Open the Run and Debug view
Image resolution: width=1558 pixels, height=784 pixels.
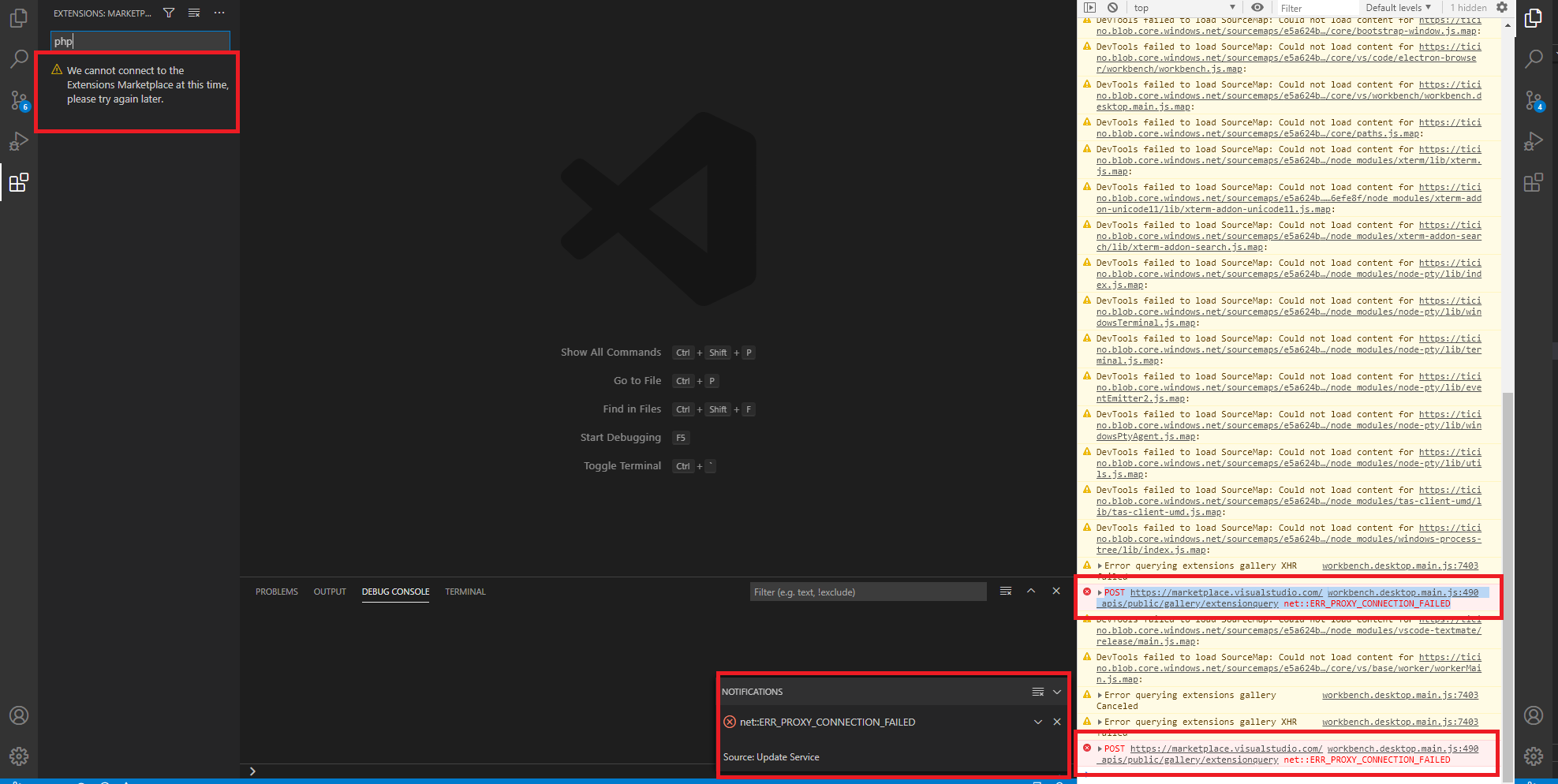point(19,141)
